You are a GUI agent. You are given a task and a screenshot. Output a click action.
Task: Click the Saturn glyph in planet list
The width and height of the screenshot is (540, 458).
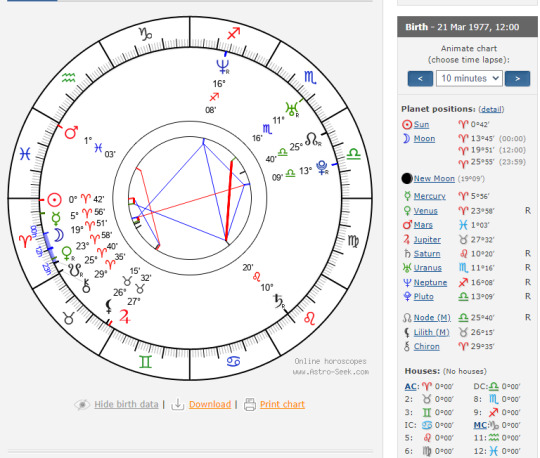407,253
